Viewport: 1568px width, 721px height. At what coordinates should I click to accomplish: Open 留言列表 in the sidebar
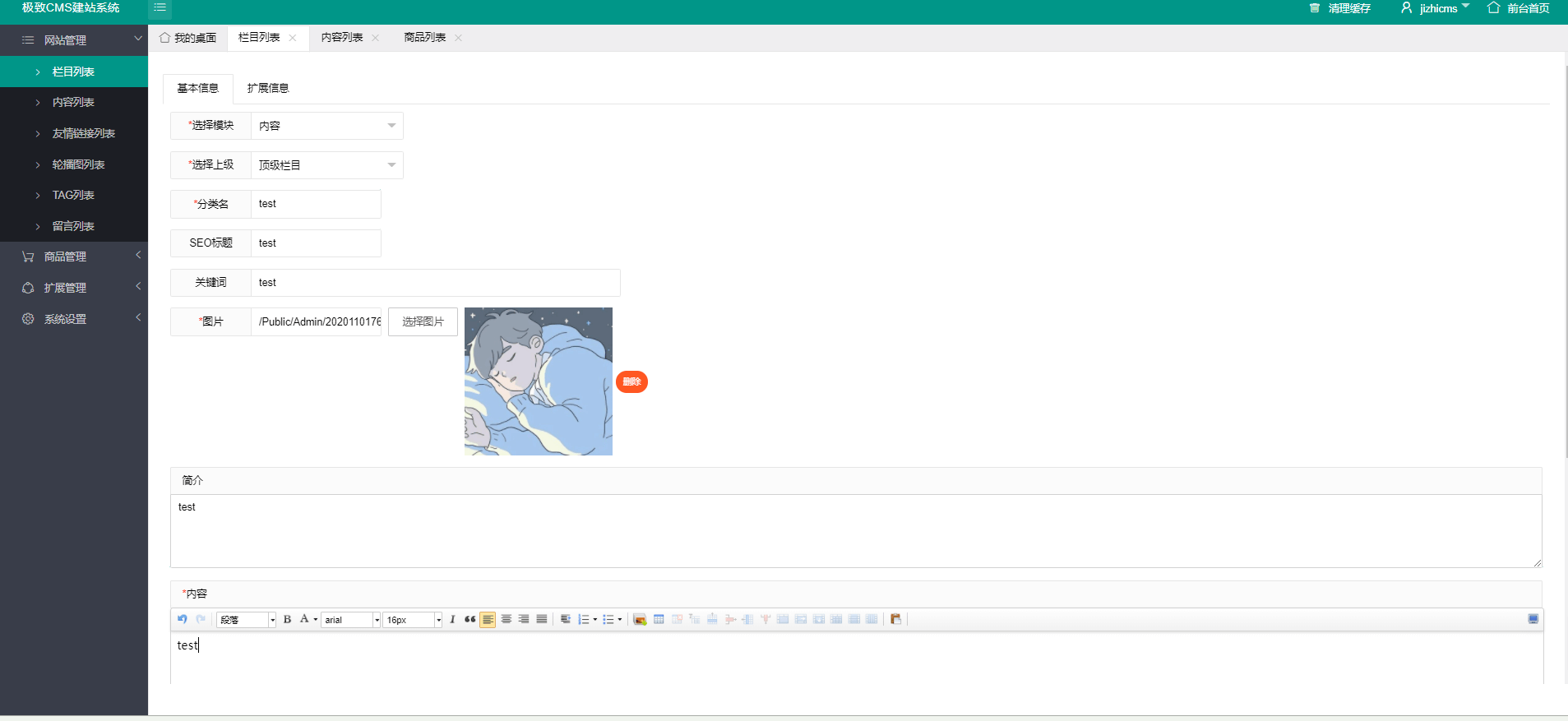point(74,226)
